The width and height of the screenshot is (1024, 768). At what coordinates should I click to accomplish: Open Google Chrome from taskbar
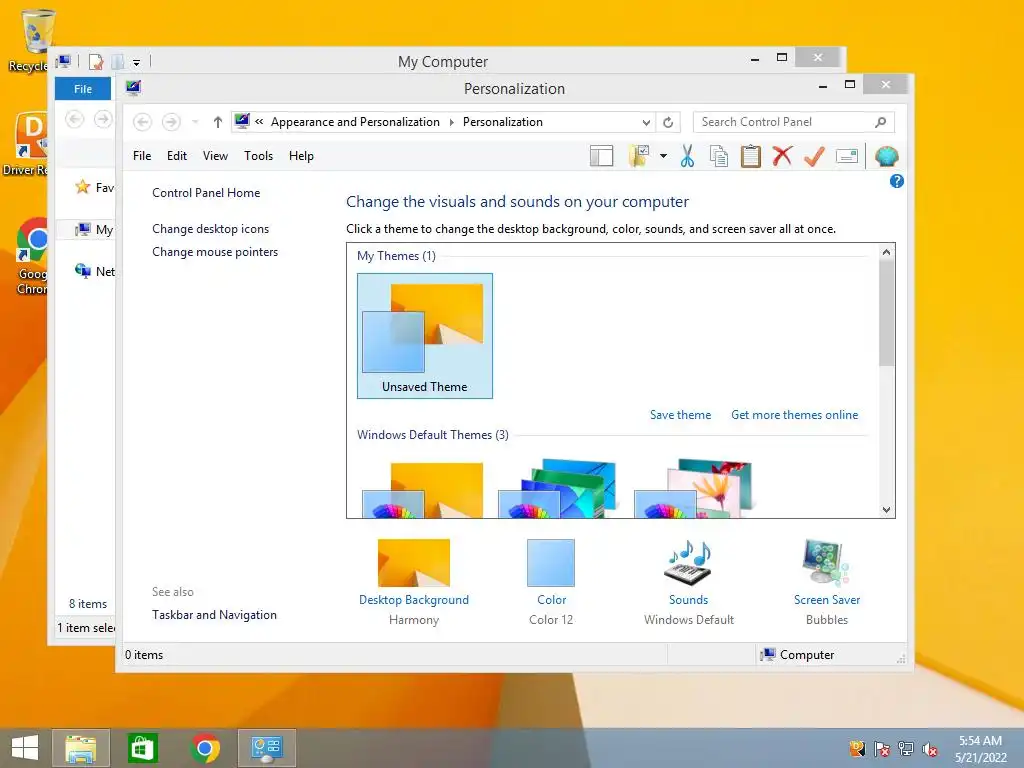pos(205,748)
